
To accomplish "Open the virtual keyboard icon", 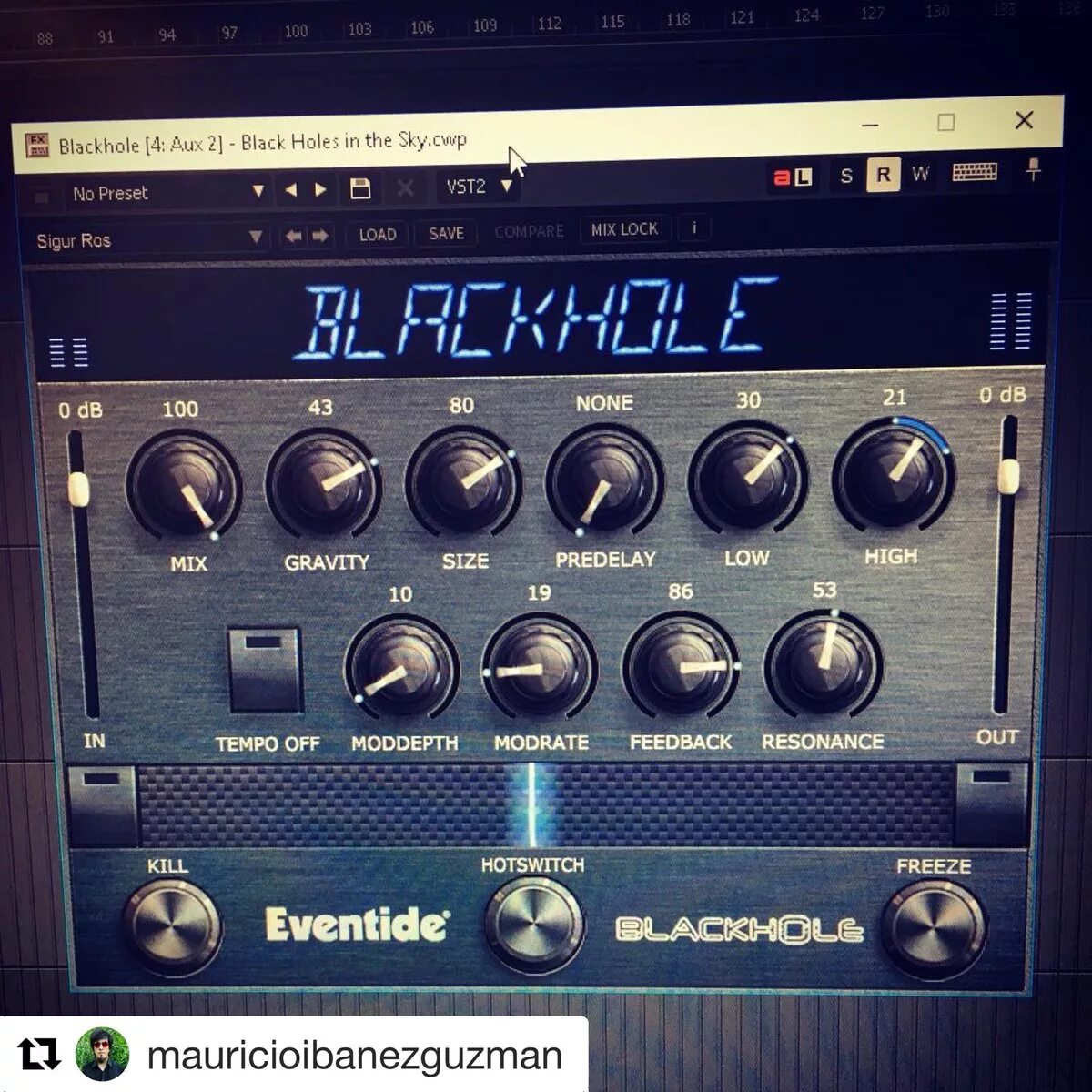I will (975, 172).
